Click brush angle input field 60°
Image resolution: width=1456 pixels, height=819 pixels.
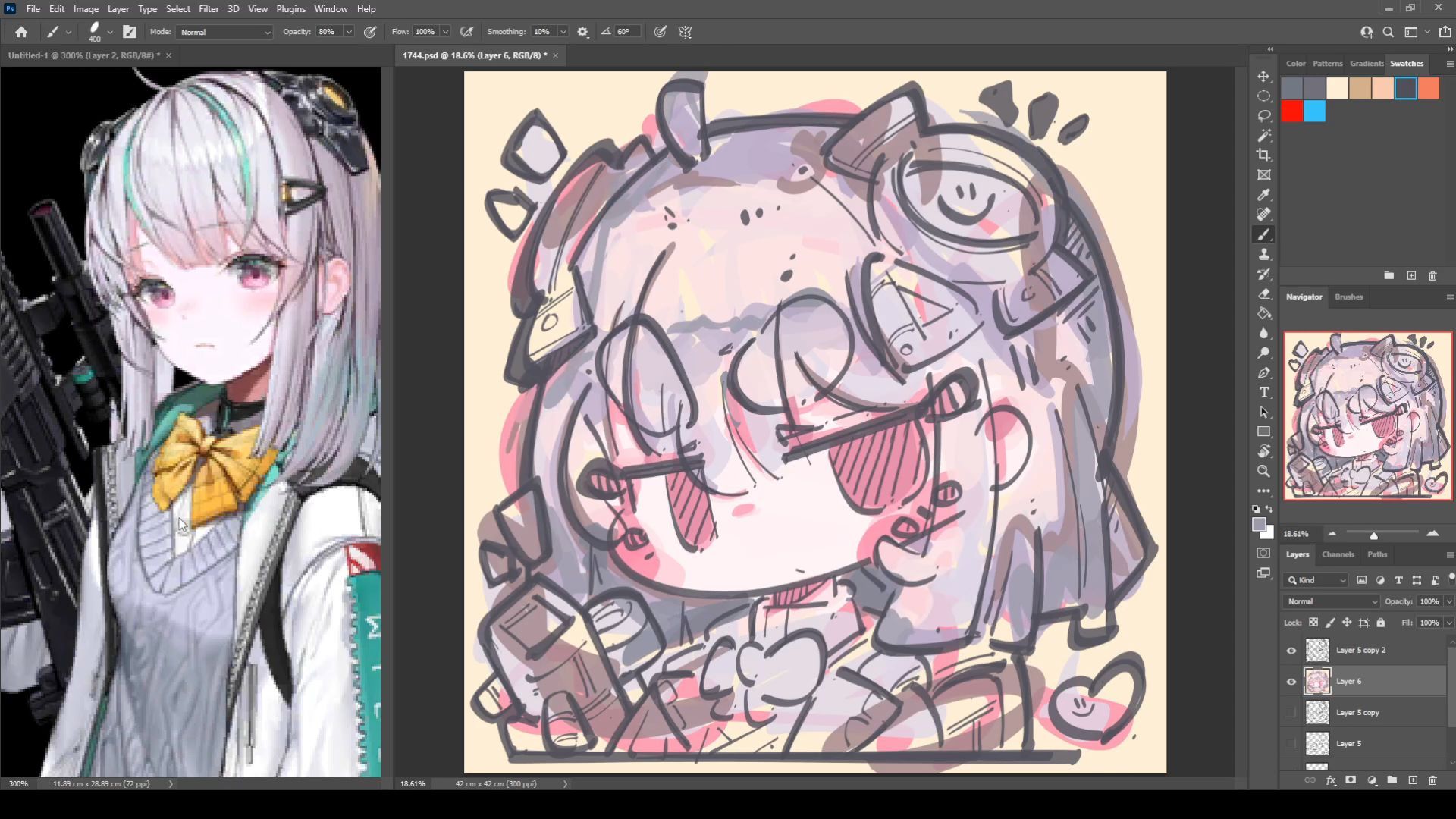point(627,32)
